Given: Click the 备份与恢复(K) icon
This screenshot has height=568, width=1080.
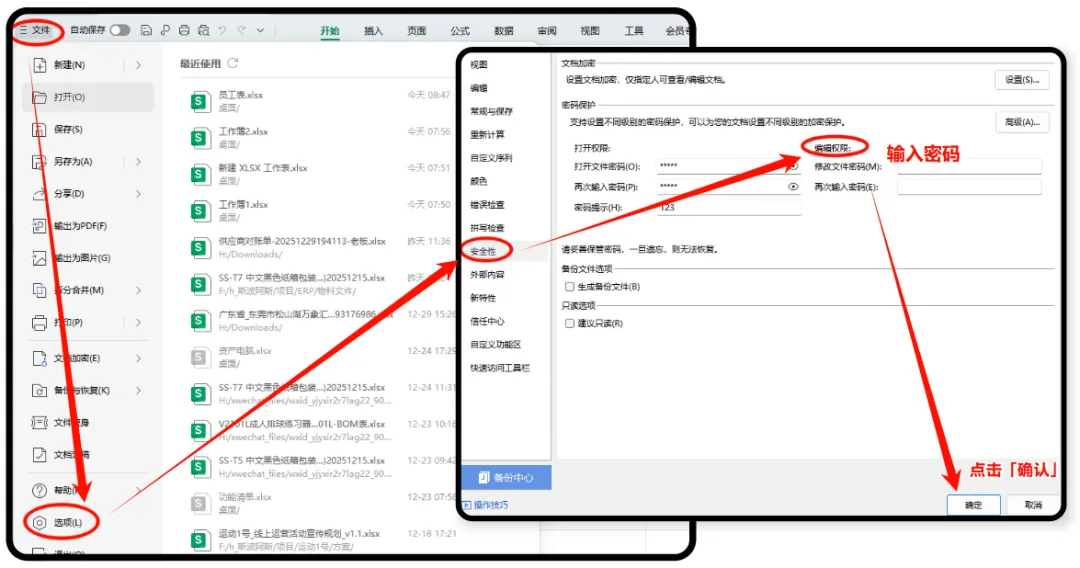Looking at the screenshot, I should tap(39, 390).
